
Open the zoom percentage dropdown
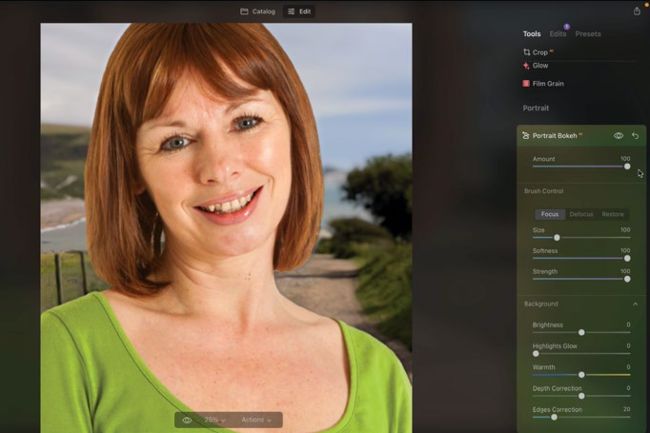pyautogui.click(x=215, y=420)
